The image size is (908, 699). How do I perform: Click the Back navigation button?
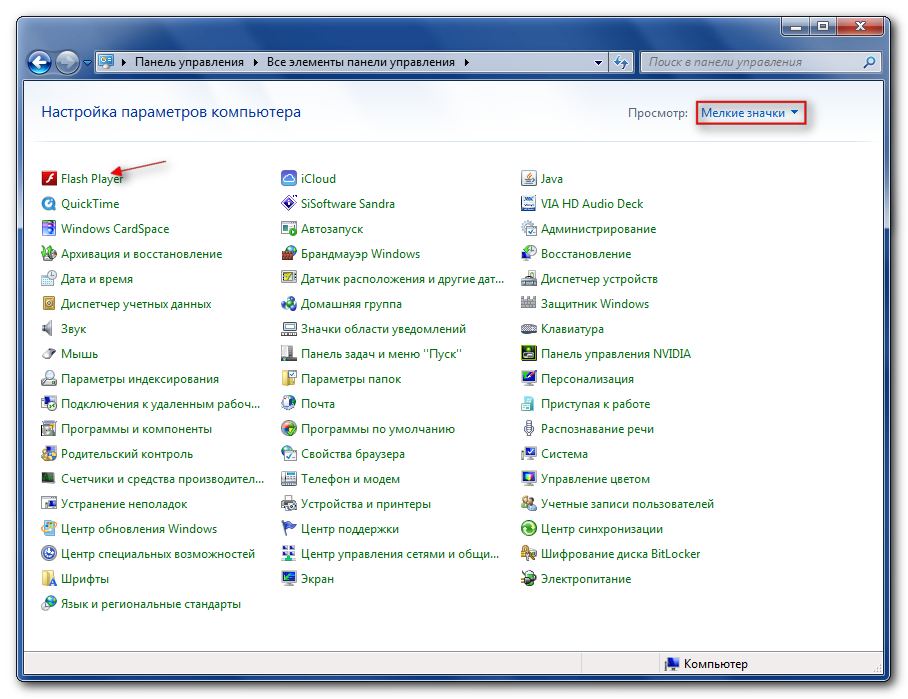40,62
